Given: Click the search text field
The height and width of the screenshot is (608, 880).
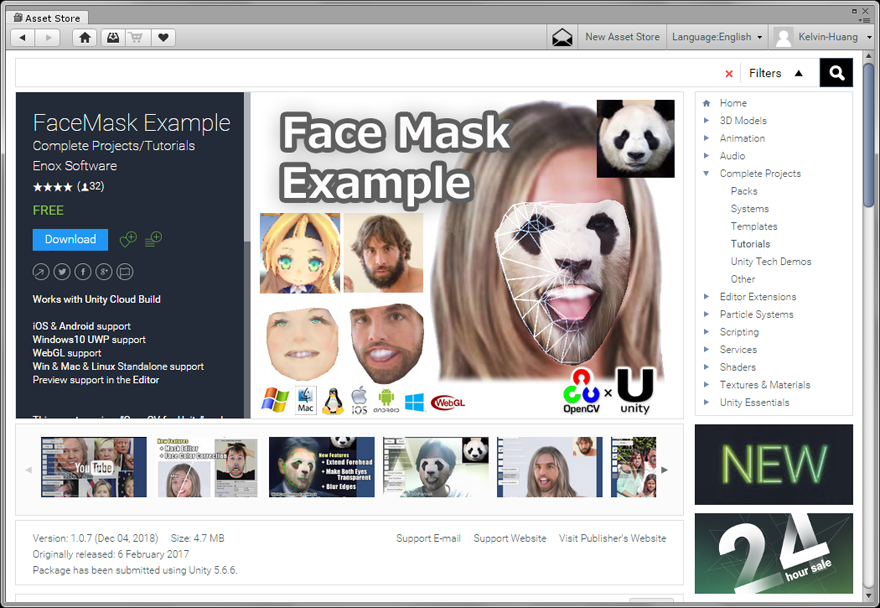Looking at the screenshot, I should (x=368, y=73).
